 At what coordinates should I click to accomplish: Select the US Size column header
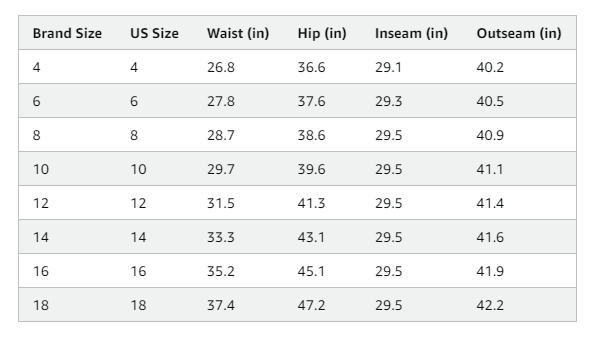(154, 33)
